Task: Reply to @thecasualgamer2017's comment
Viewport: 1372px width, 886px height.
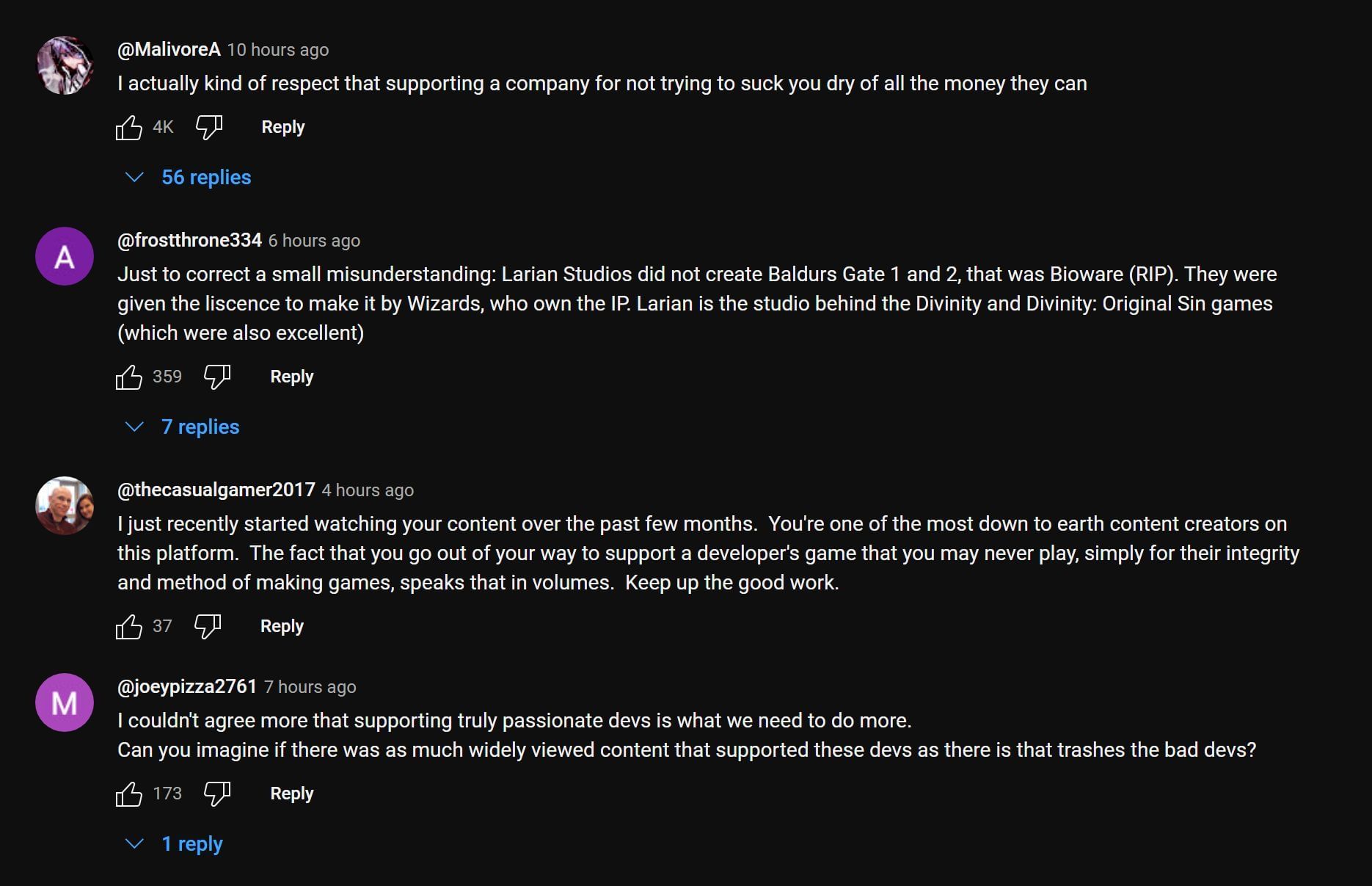Action: pos(282,626)
